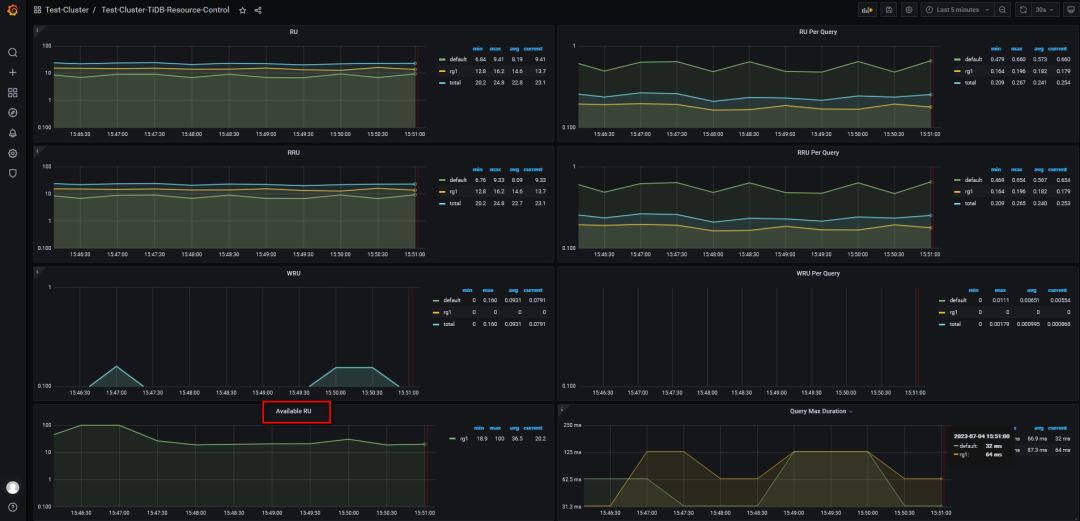
Task: Open the WRU Per Query panel menu
Action: click(817, 273)
